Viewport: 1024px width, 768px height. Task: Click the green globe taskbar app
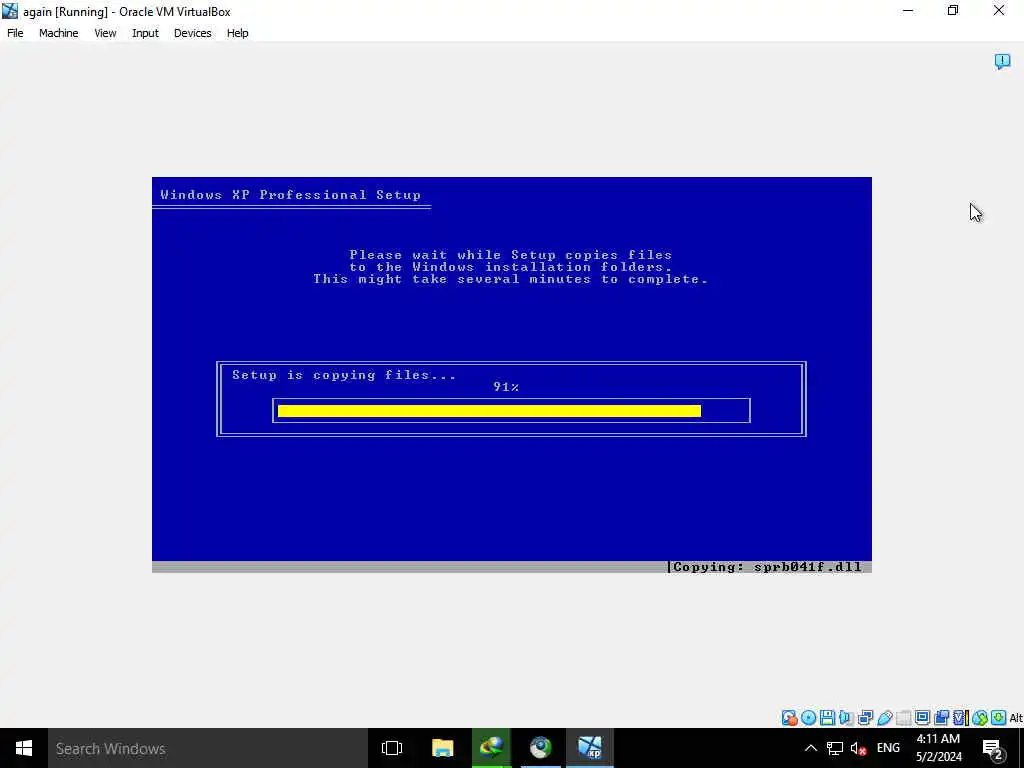pyautogui.click(x=491, y=748)
